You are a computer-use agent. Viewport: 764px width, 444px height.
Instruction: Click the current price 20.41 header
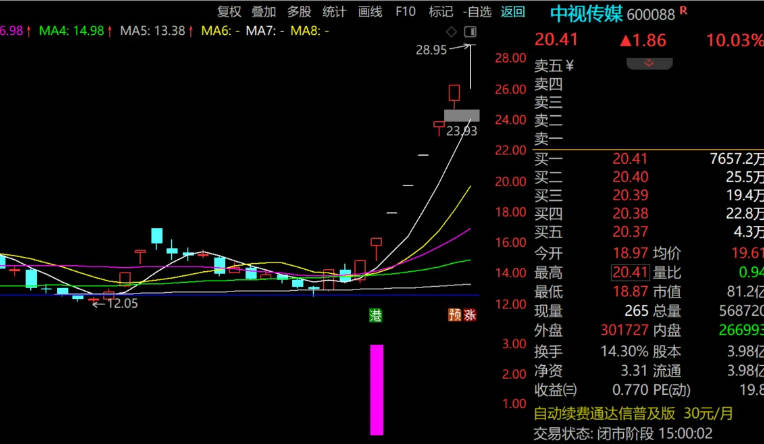click(x=556, y=39)
